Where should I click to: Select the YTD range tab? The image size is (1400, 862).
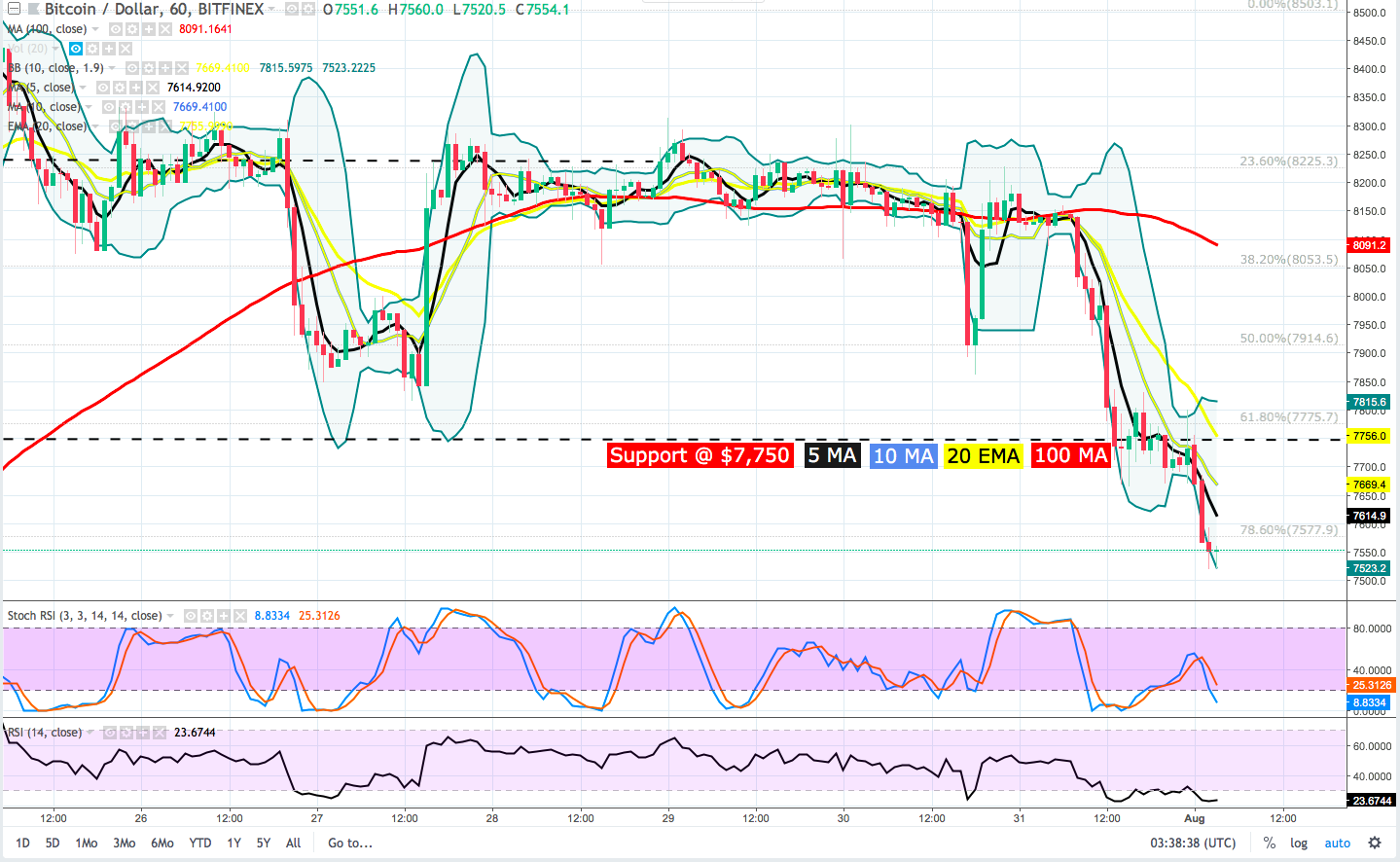199,843
